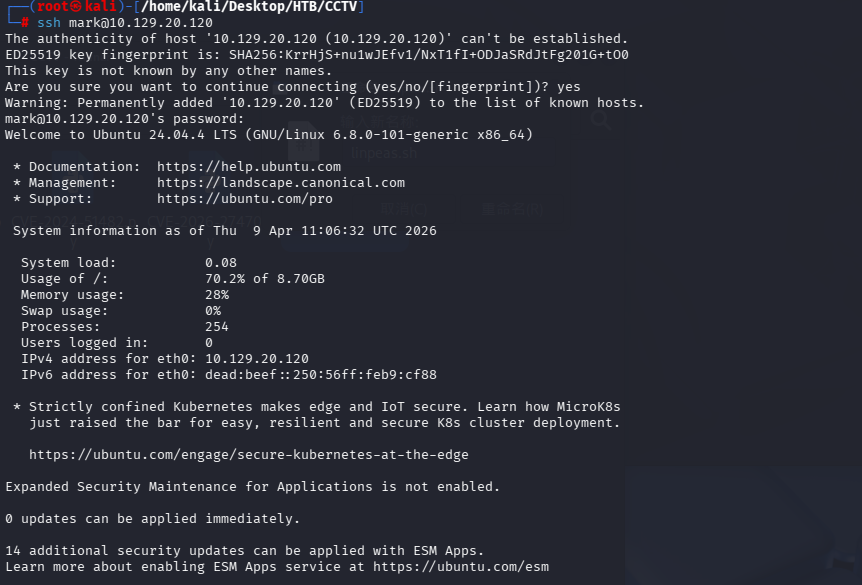Click the System information date line
The width and height of the screenshot is (862, 585).
click(x=225, y=231)
